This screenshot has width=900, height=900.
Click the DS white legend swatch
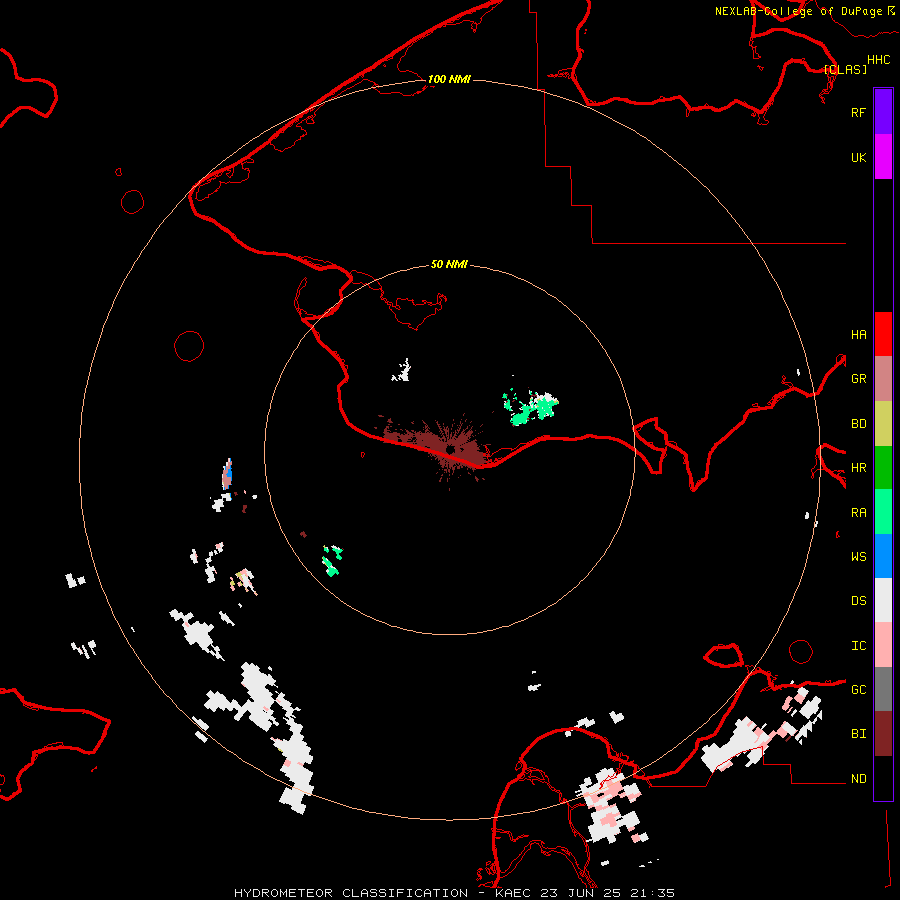(x=883, y=600)
